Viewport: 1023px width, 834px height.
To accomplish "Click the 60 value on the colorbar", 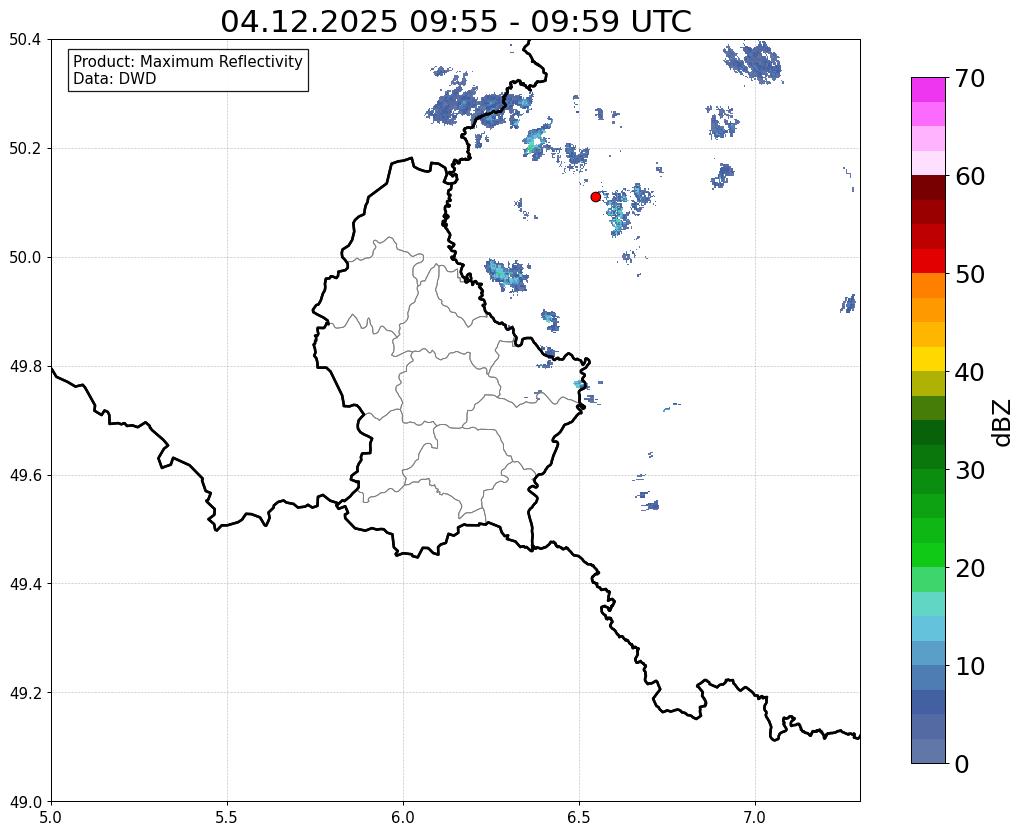I will pyautogui.click(x=970, y=177).
